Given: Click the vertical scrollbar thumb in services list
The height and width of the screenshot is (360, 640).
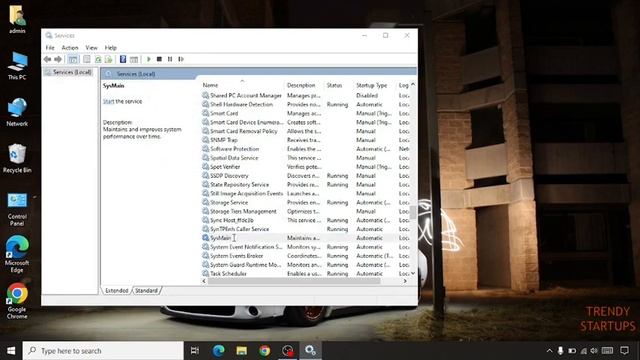Looking at the screenshot, I should (413, 212).
